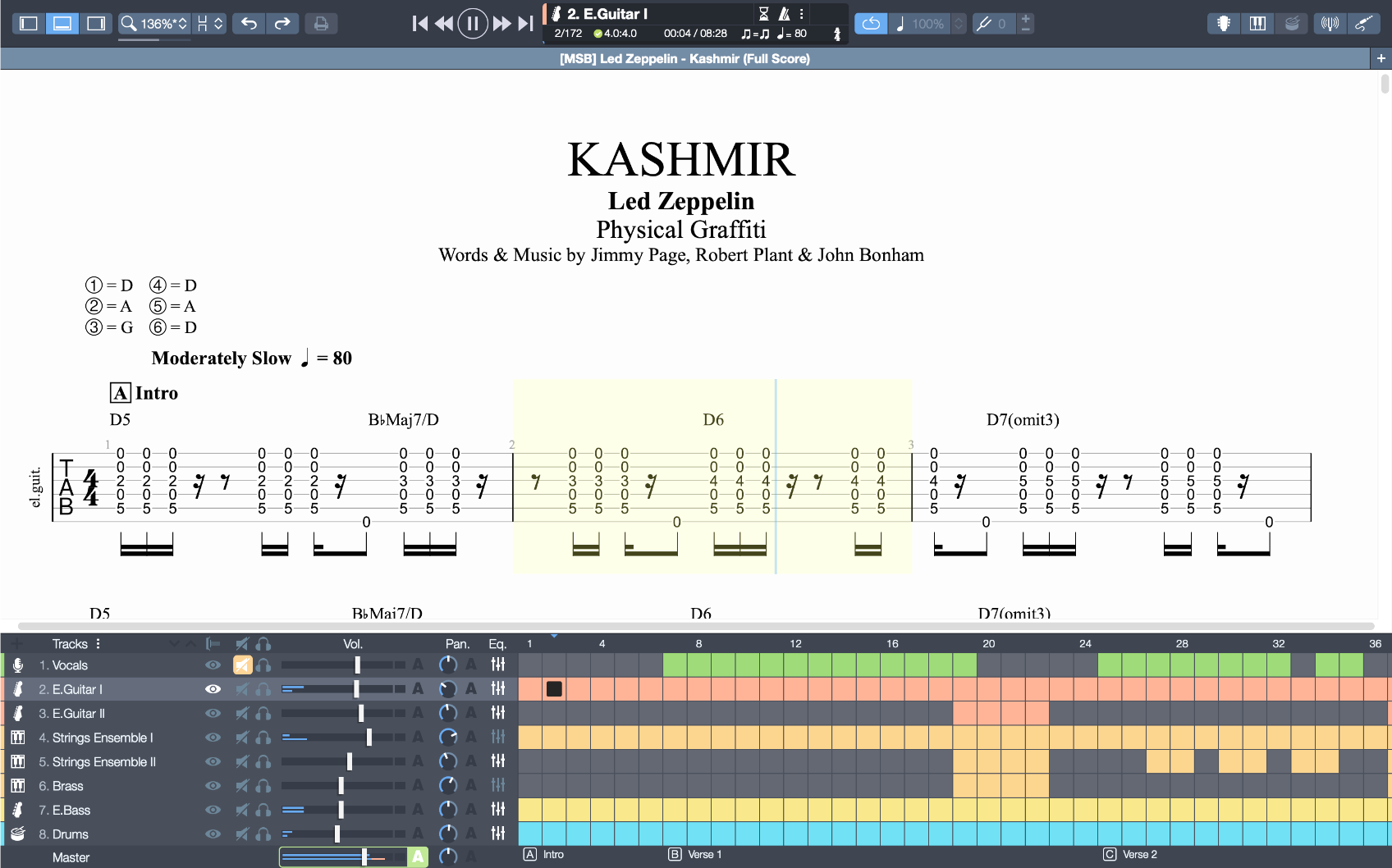Image resolution: width=1392 pixels, height=868 pixels.
Task: Adjust the relative tempo percentage stepper
Action: [959, 24]
